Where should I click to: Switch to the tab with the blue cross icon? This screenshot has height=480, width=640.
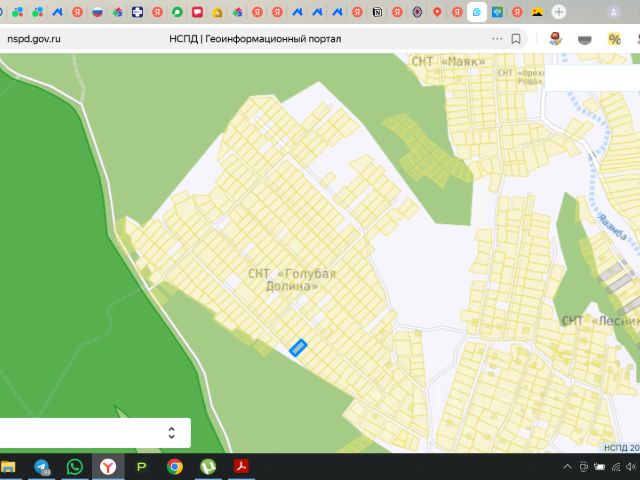[x=137, y=12]
